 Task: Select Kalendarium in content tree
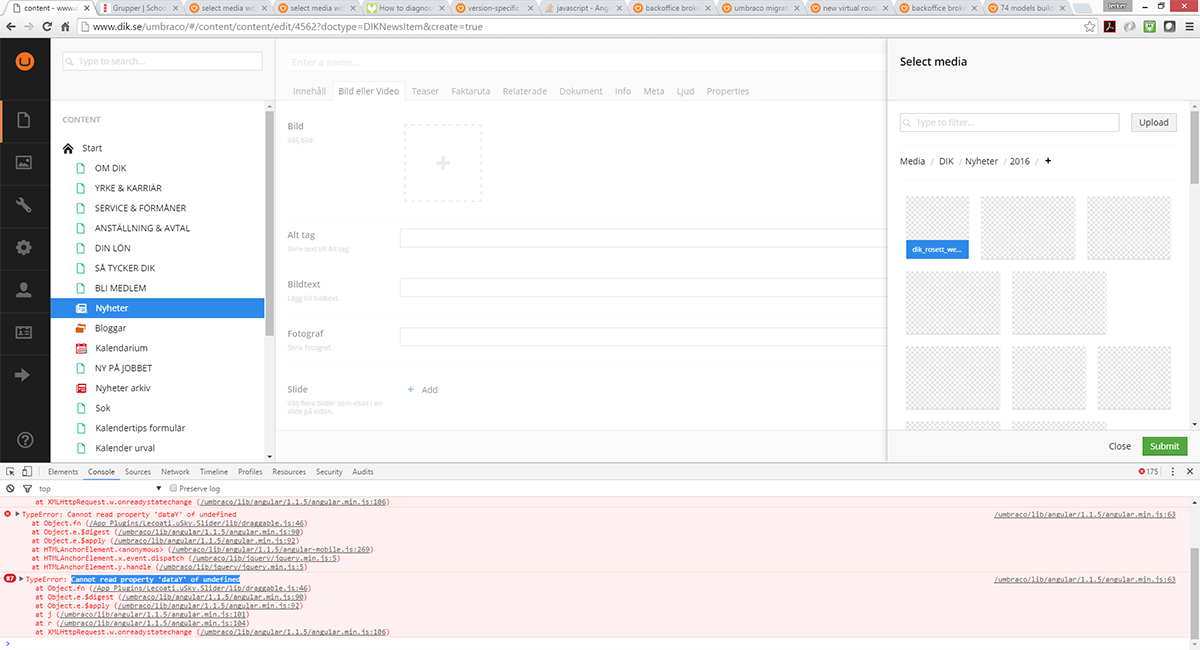121,348
